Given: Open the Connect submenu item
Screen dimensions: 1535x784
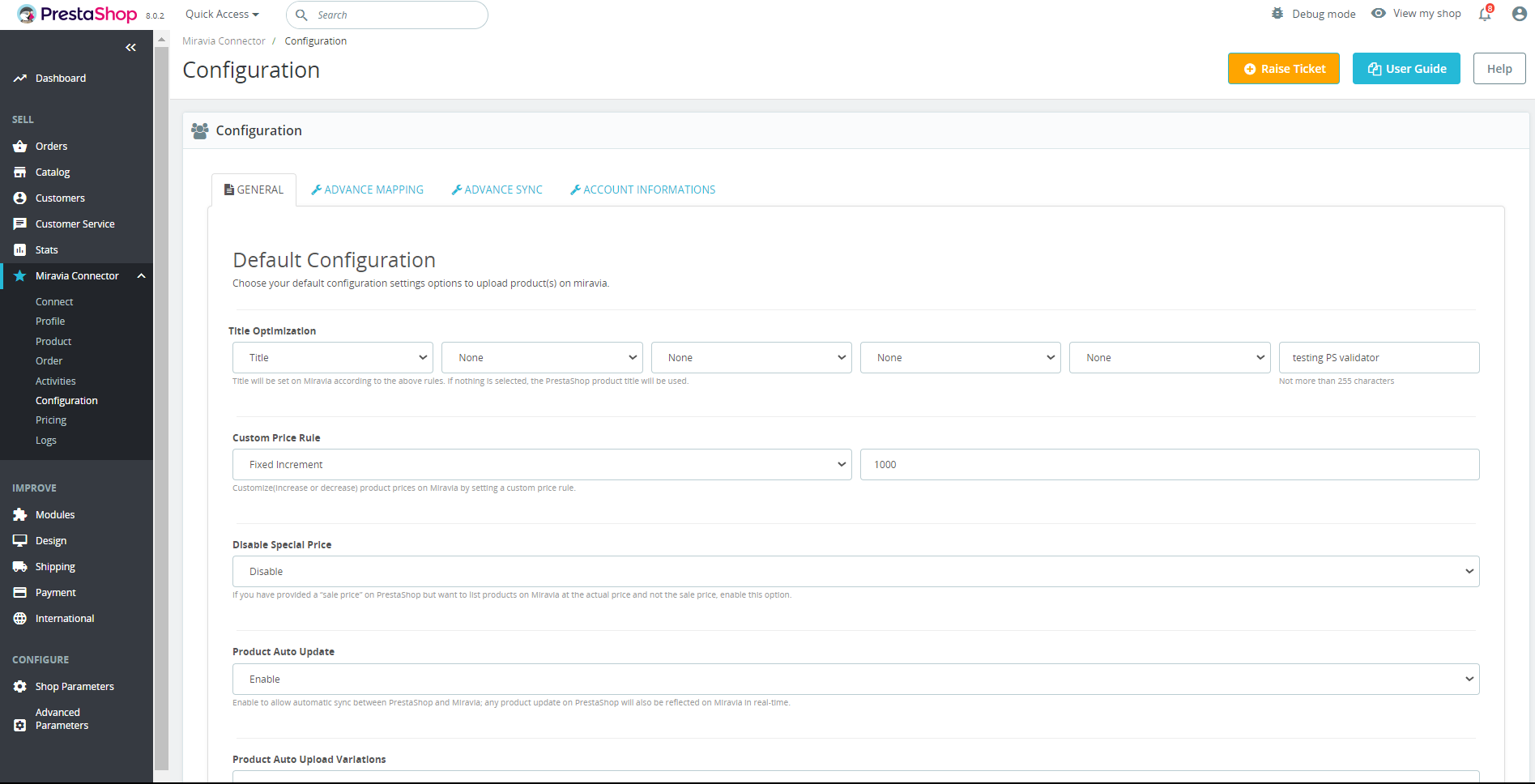Looking at the screenshot, I should tap(54, 302).
